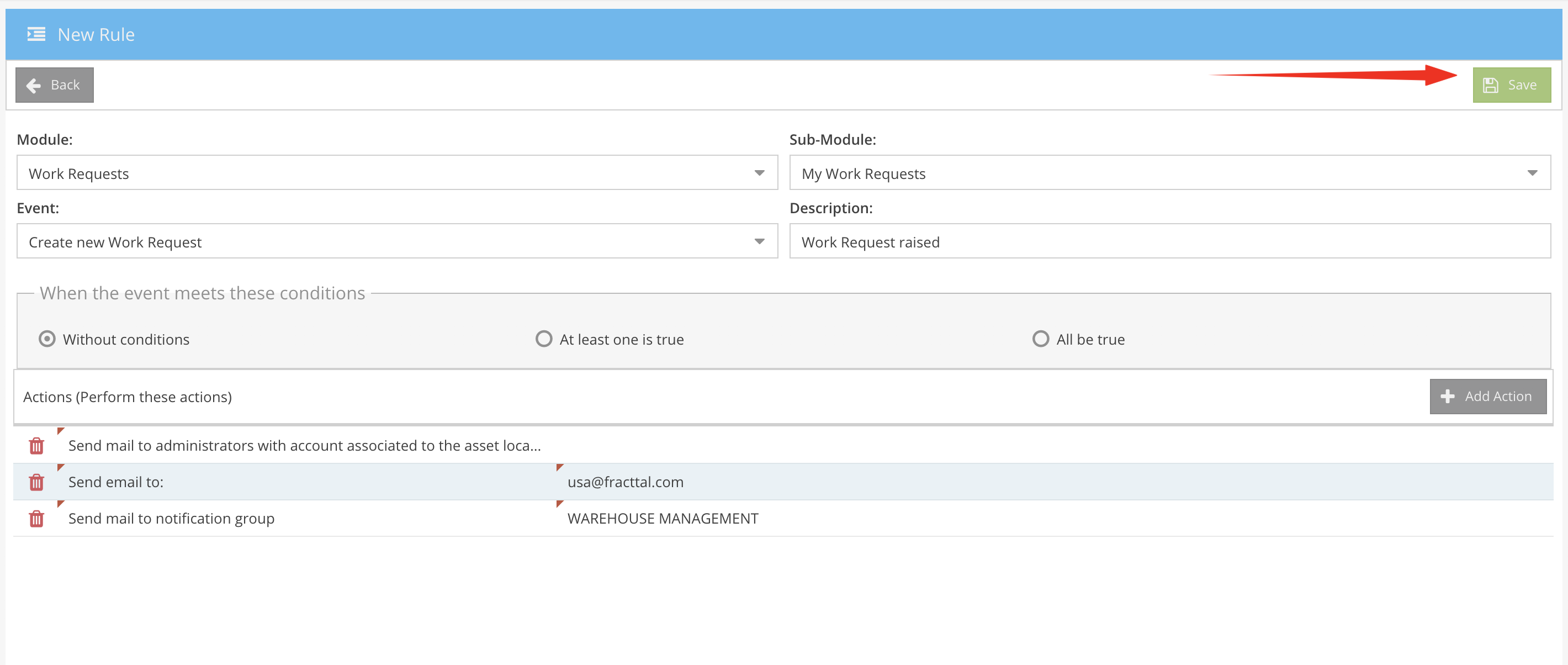Click the WAREHOUSE MANAGEMENT group cell
The width and height of the screenshot is (1568, 665).
[663, 519]
